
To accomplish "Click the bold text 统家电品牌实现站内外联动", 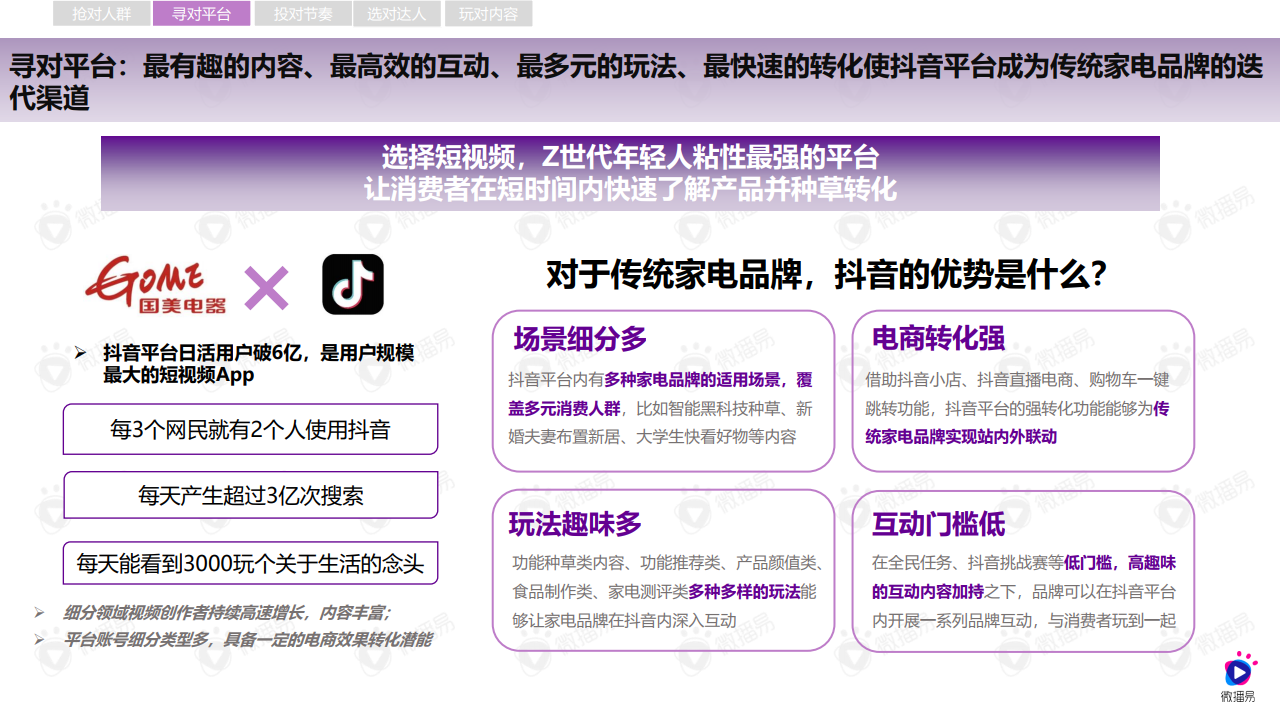I will coord(960,436).
